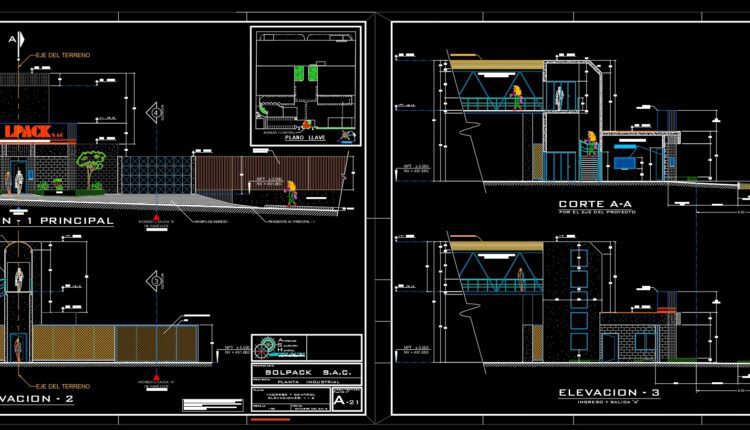Click the red triangle marker below Elevation 1
This screenshot has width=750, height=430.
(x=156, y=217)
